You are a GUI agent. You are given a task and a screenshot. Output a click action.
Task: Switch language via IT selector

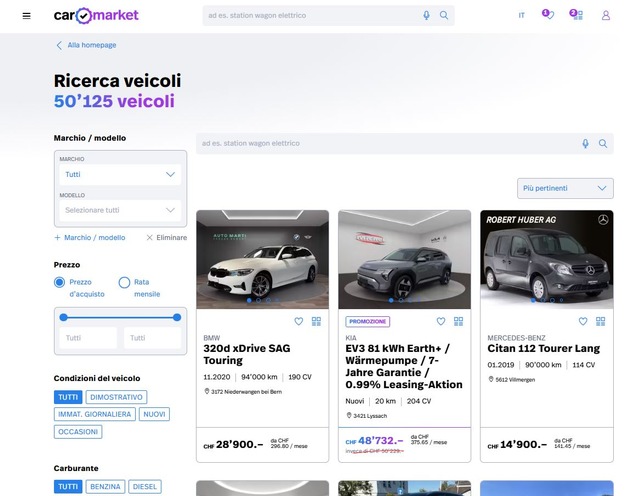click(x=521, y=16)
